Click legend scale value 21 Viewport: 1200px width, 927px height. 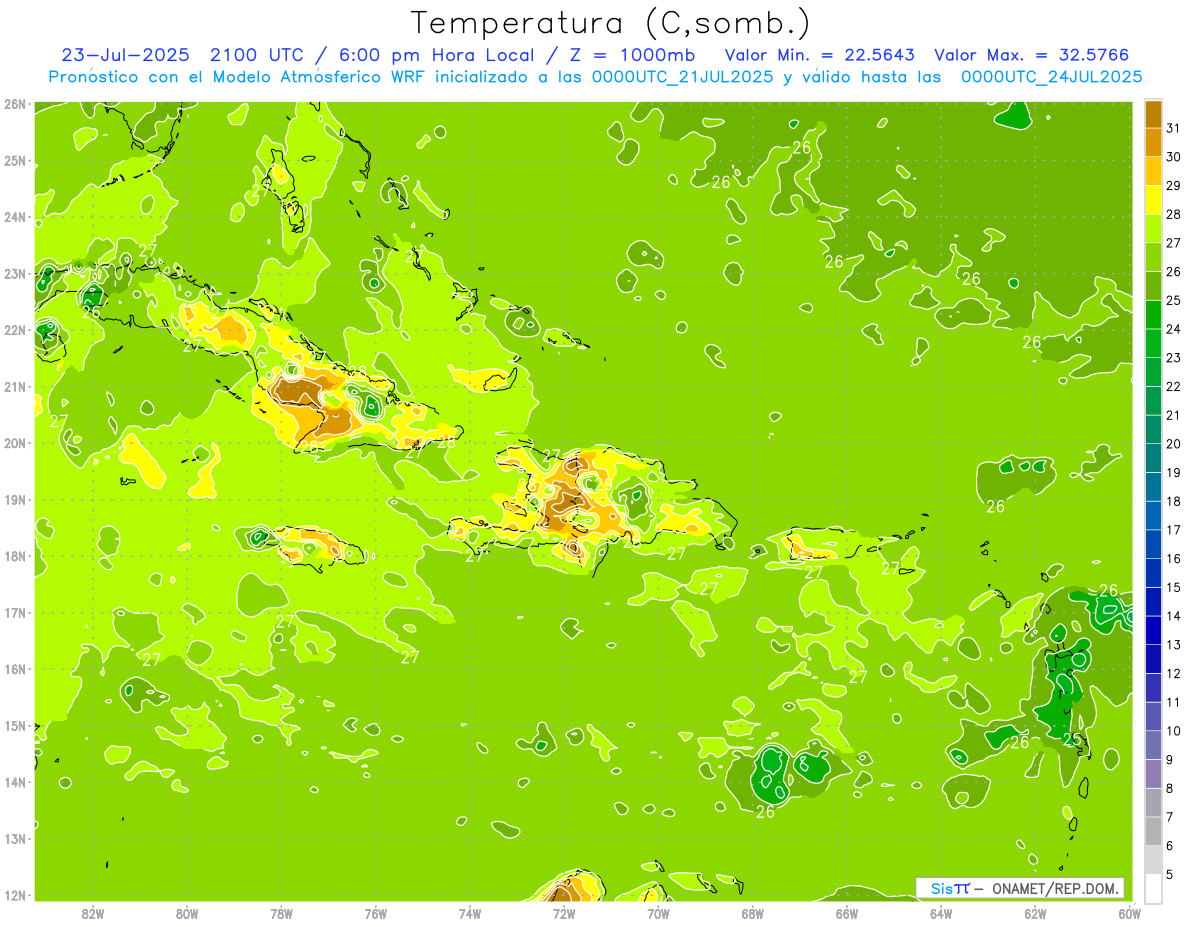point(1174,415)
